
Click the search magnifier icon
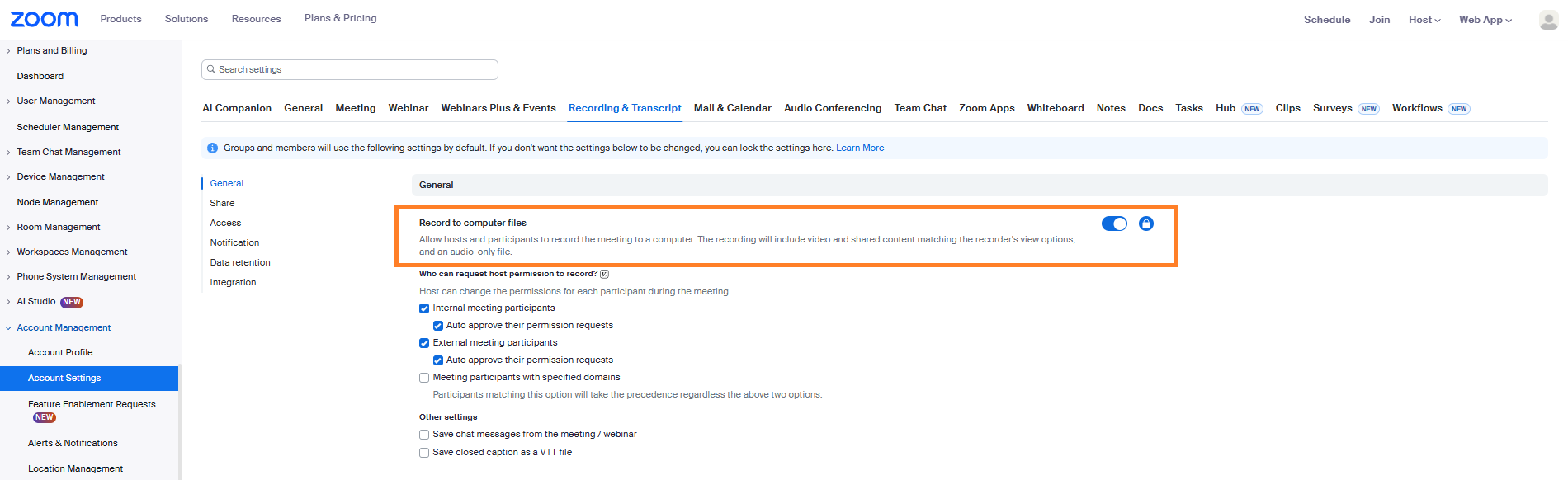click(x=211, y=69)
